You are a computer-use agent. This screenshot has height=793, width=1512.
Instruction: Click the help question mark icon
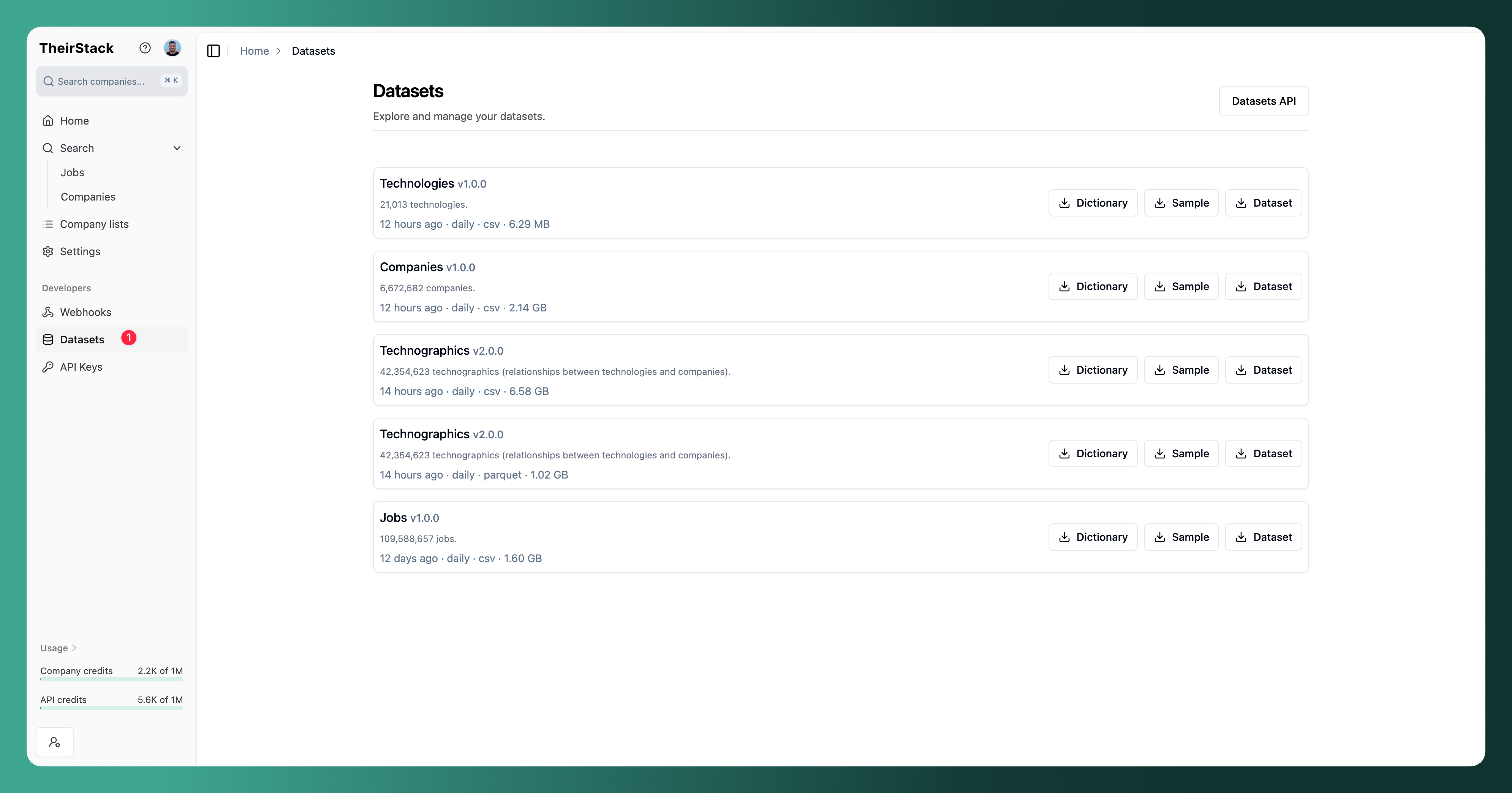145,47
